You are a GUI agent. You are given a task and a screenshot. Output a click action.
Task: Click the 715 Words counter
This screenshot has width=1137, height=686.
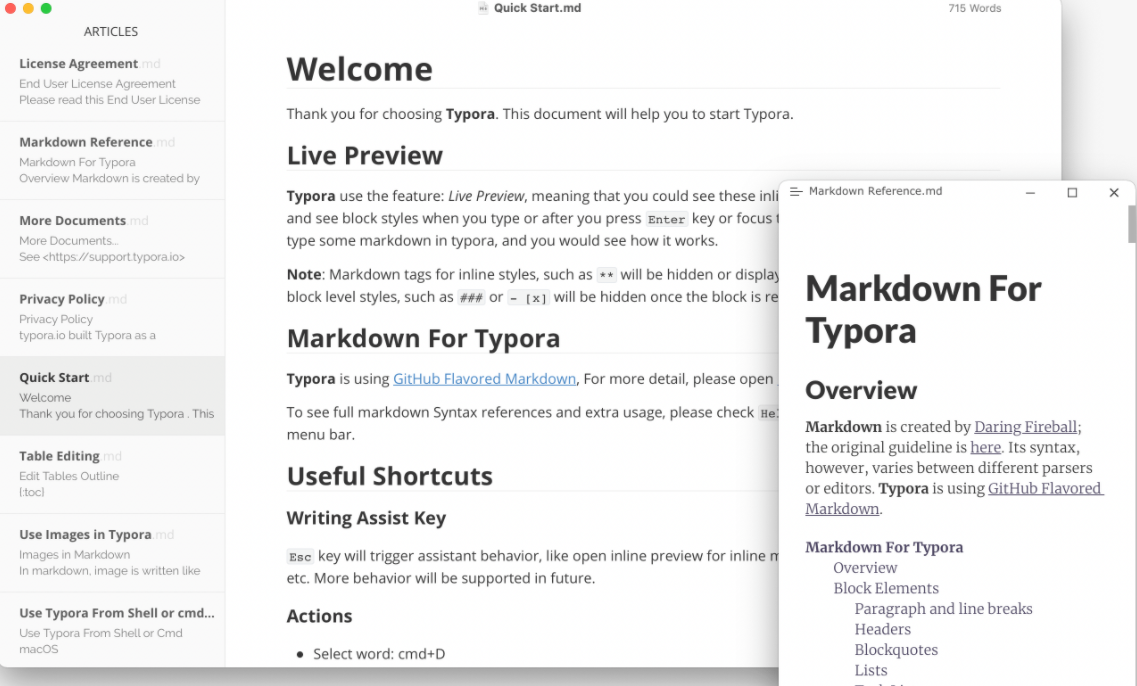pos(975,8)
